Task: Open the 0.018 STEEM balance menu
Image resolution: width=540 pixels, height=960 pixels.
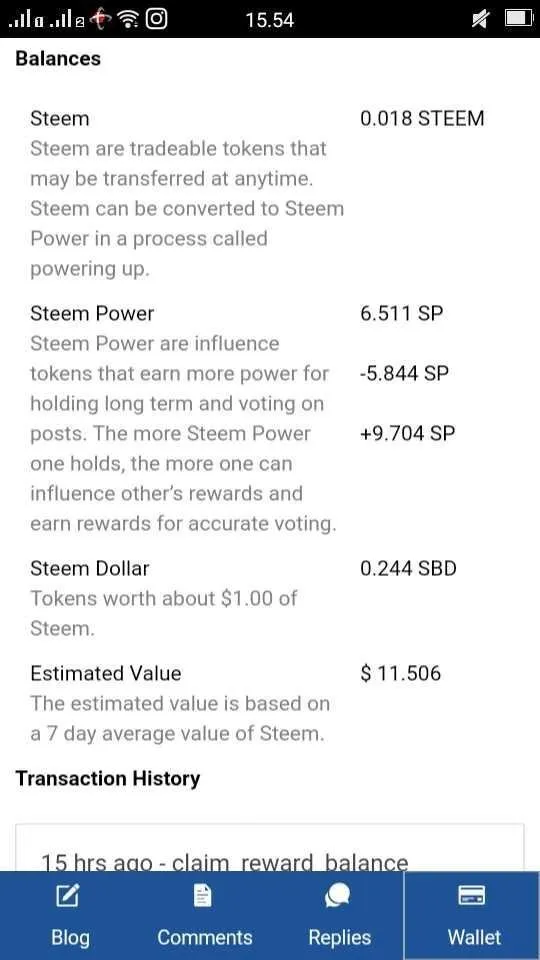Action: tap(422, 118)
